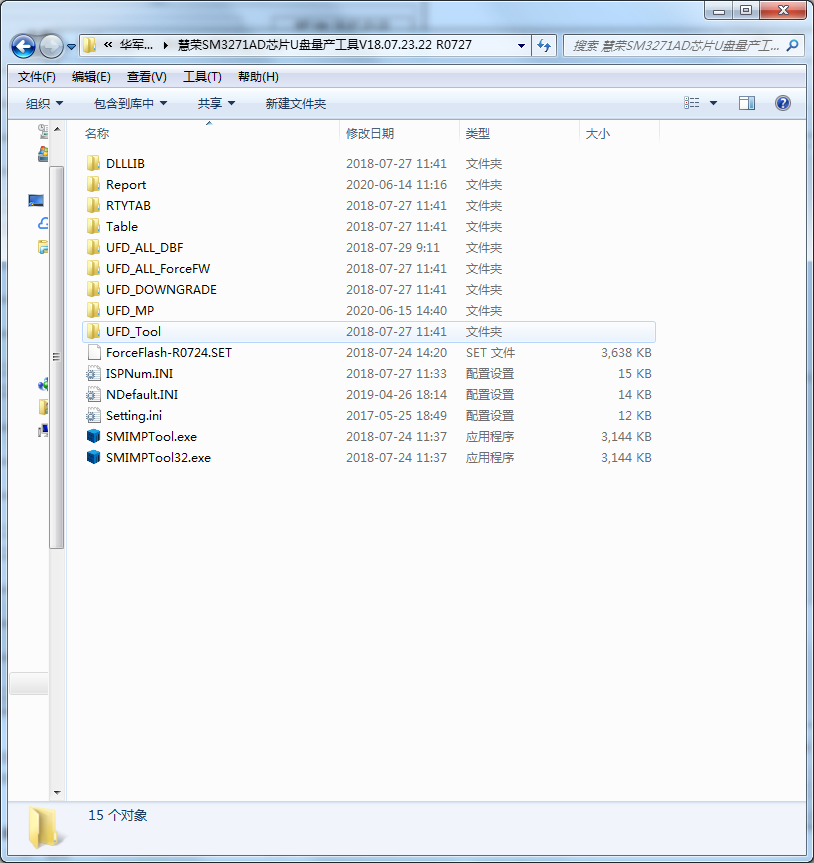Open the Setting.ini configuration file icon

pyautogui.click(x=95, y=415)
